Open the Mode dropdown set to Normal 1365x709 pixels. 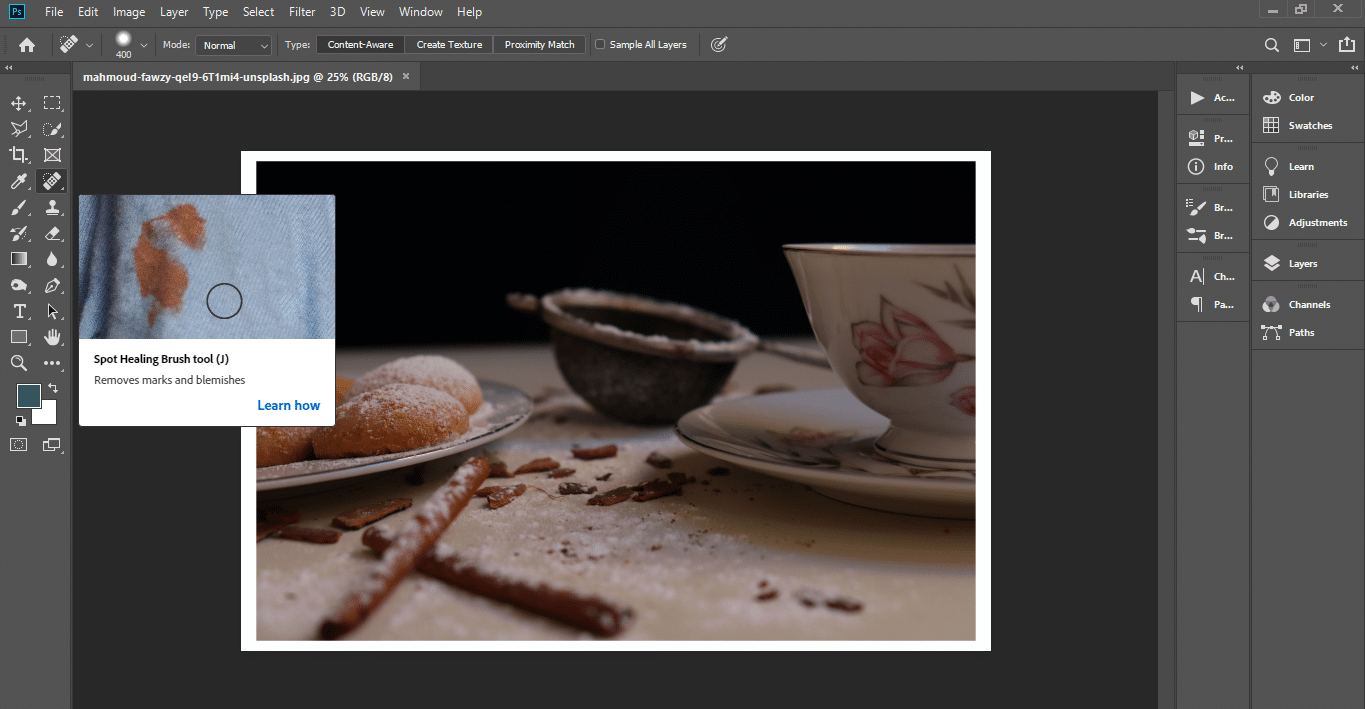(233, 45)
